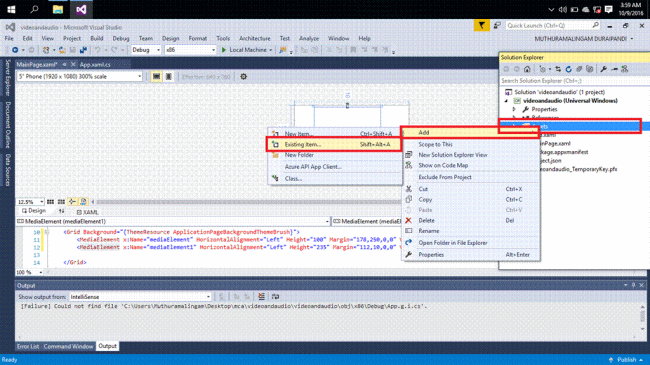This screenshot has height=365, width=650.
Task: Click the yellow notifications flag icon
Action: click(x=481, y=26)
